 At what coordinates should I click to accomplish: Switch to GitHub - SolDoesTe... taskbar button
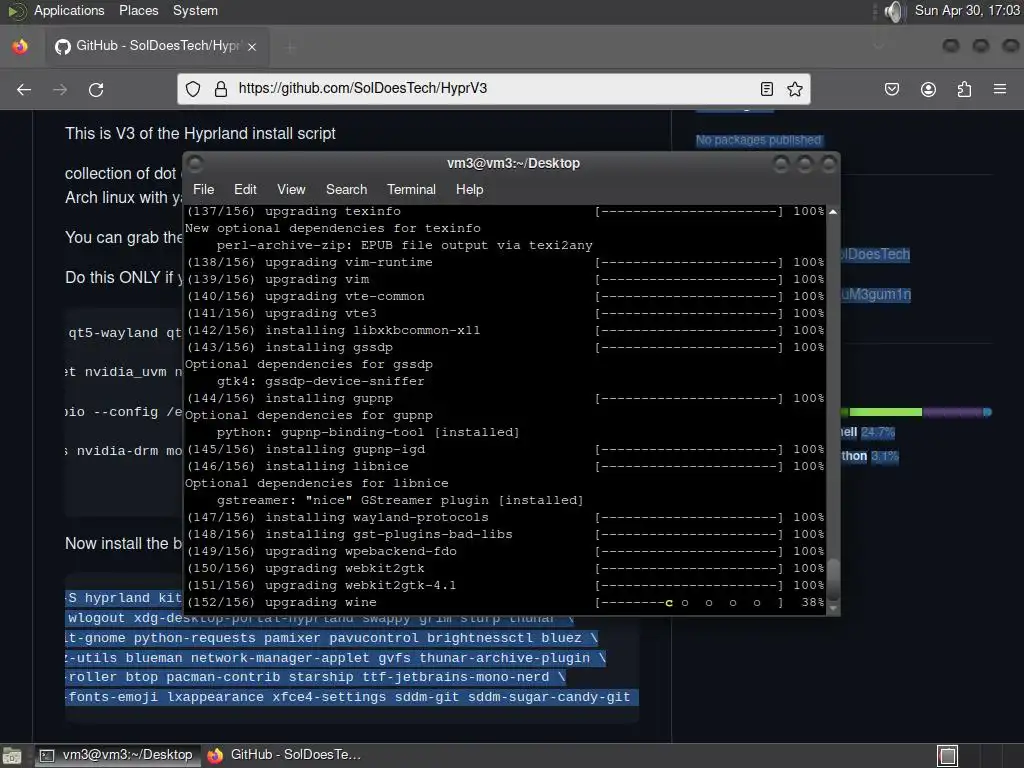[284, 755]
